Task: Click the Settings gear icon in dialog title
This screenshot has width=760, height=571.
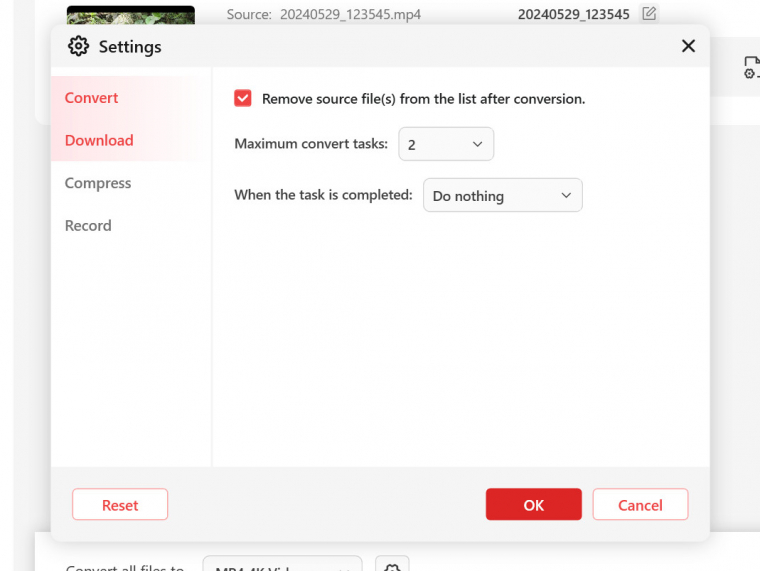Action: [x=78, y=46]
